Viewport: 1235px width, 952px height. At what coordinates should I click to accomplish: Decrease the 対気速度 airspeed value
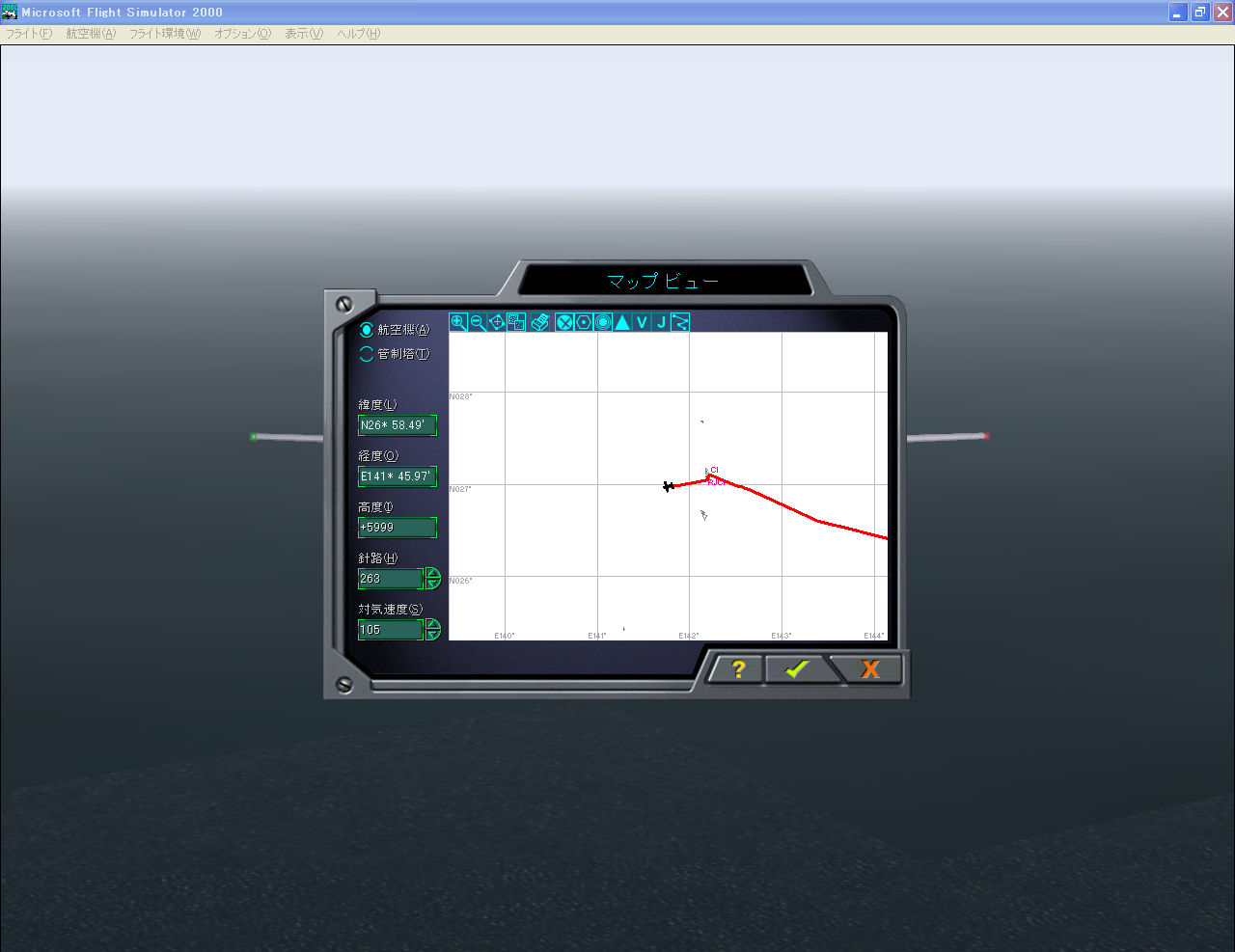click(433, 635)
